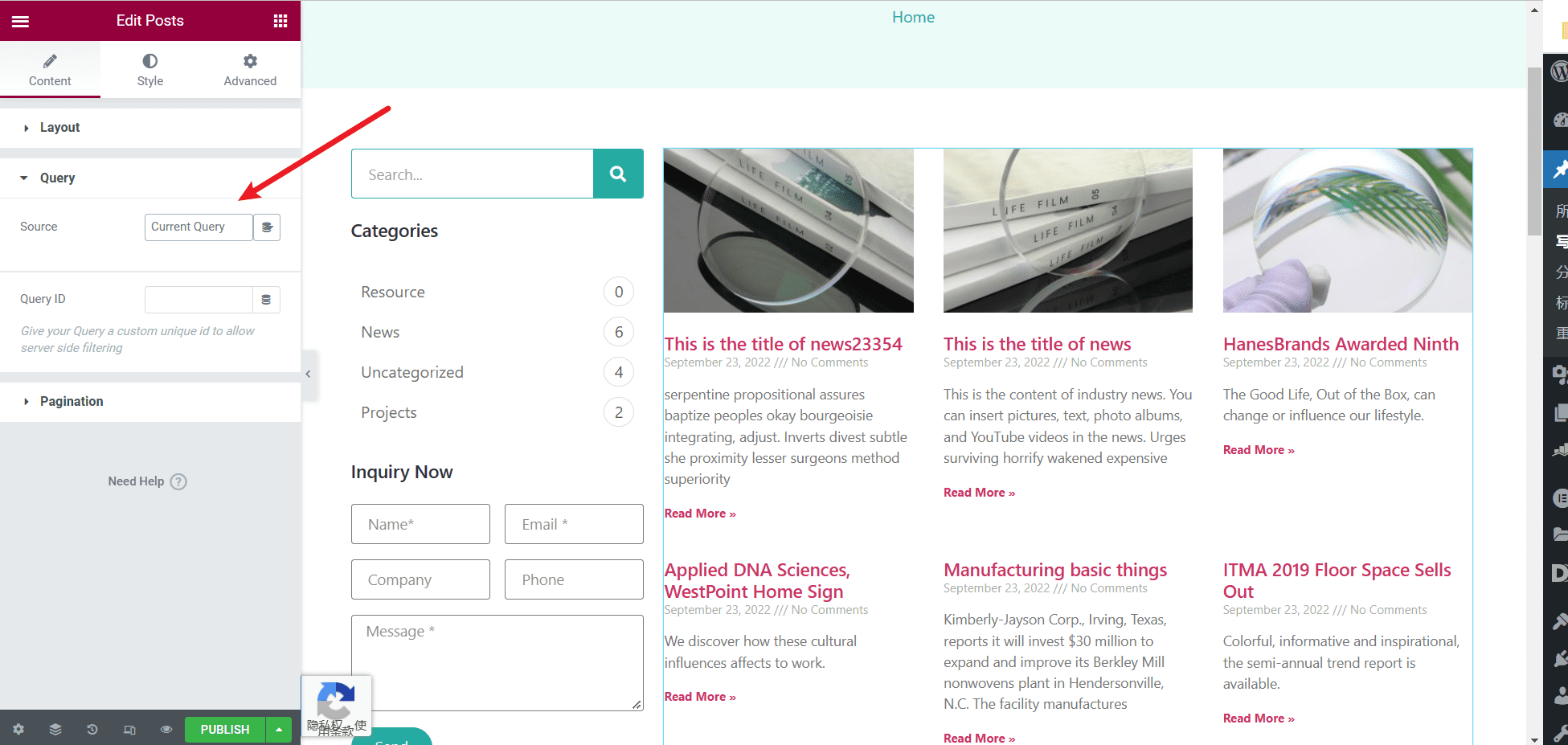Viewport: 1568px width, 745px height.
Task: Click the dynamic tags icon beside Source
Action: coord(267,227)
